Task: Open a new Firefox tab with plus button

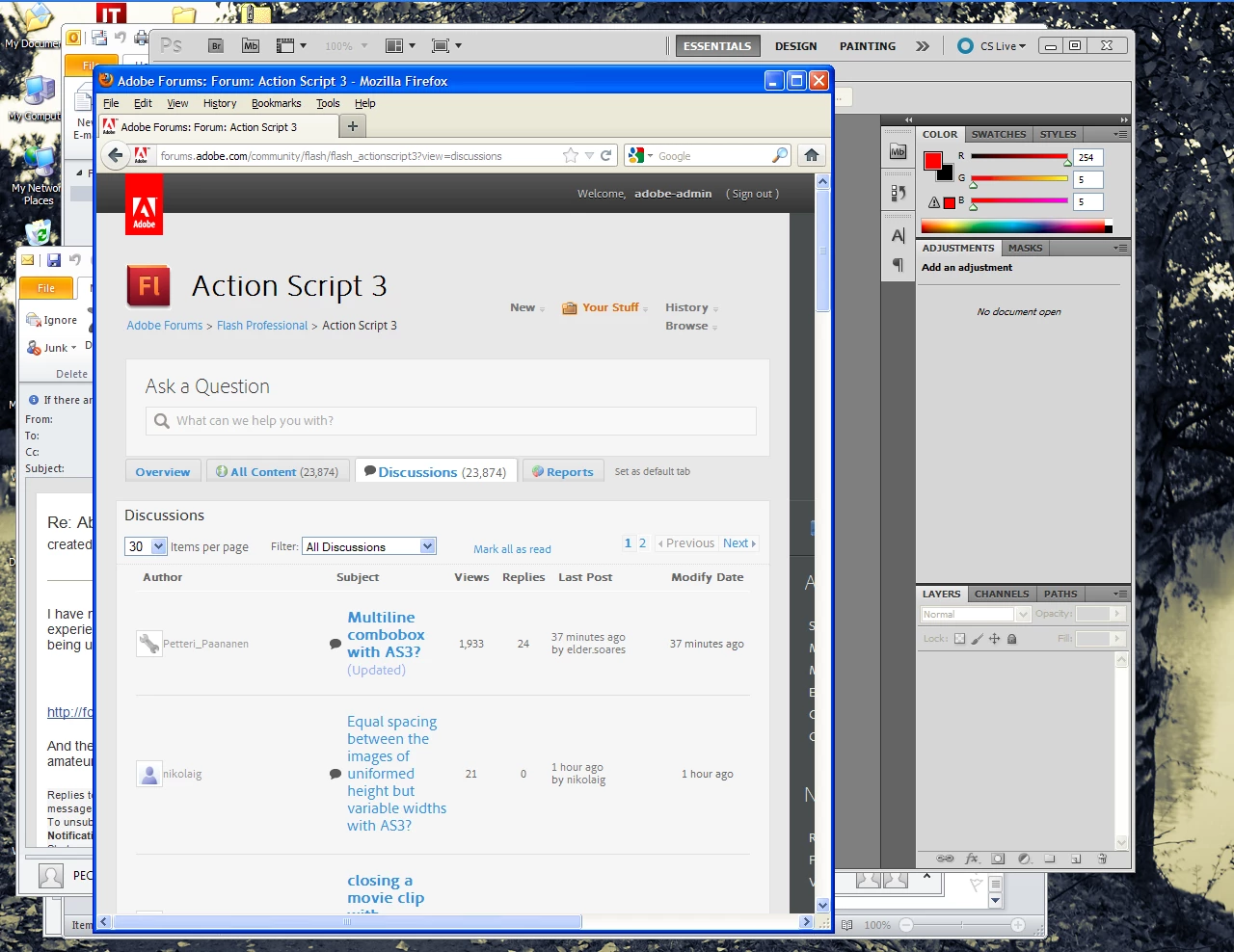Action: [x=353, y=126]
